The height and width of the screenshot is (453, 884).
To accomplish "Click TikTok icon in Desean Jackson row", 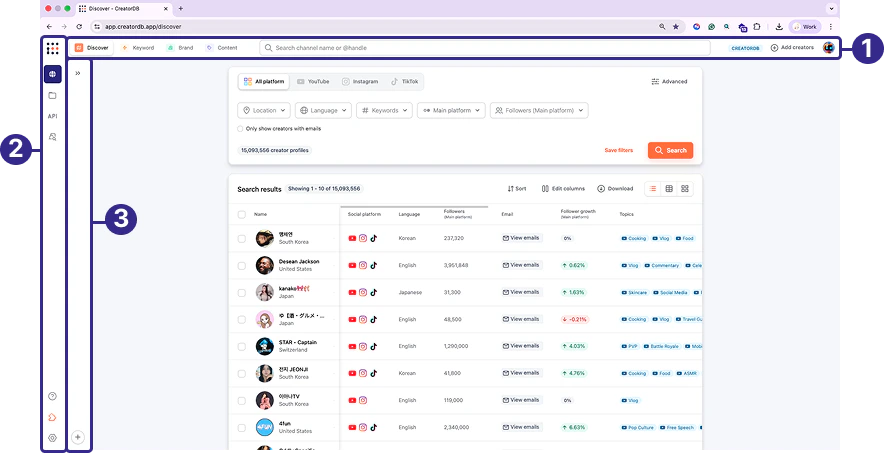I will coord(373,265).
